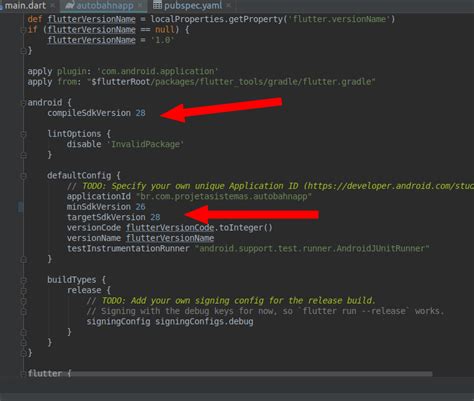
Task: Close the main.dart editor tab
Action: tap(52, 6)
